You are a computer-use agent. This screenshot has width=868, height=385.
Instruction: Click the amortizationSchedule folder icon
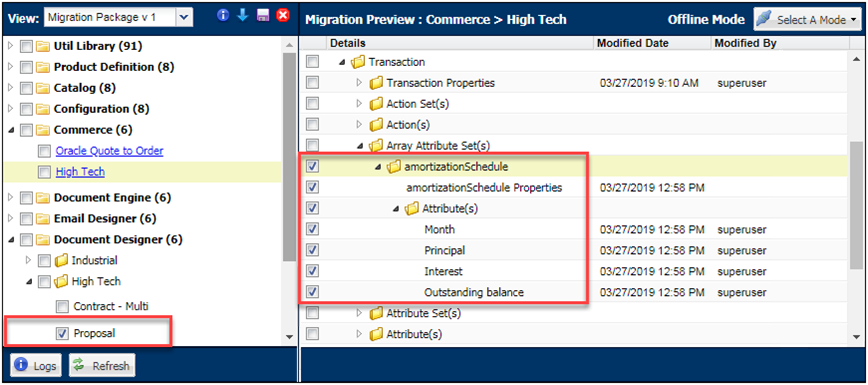click(394, 167)
